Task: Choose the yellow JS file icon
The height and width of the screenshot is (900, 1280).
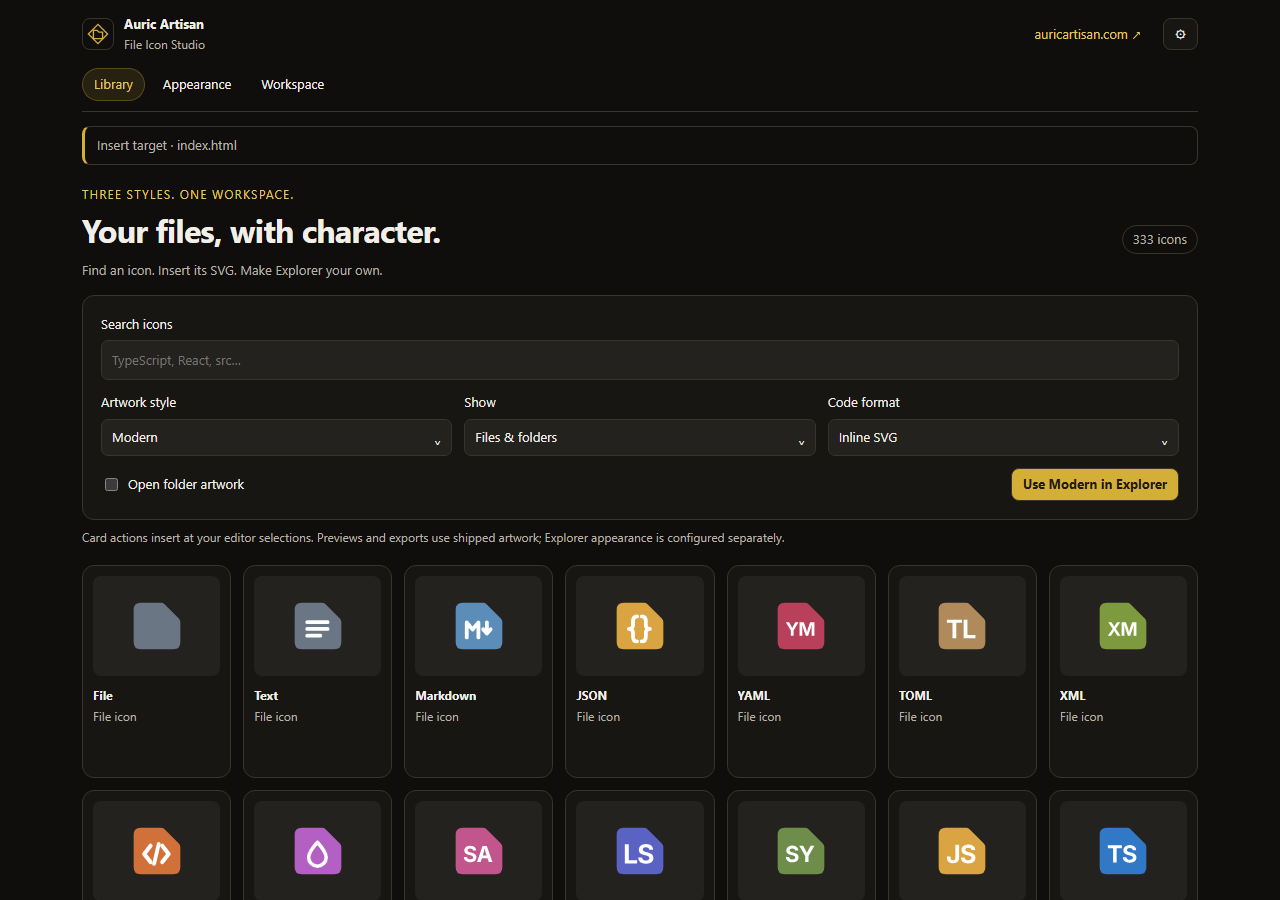Action: pyautogui.click(x=962, y=851)
